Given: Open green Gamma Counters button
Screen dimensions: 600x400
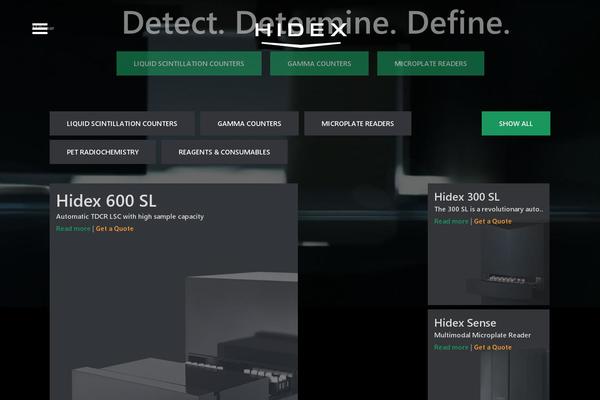Looking at the screenshot, I should pyautogui.click(x=319, y=64).
